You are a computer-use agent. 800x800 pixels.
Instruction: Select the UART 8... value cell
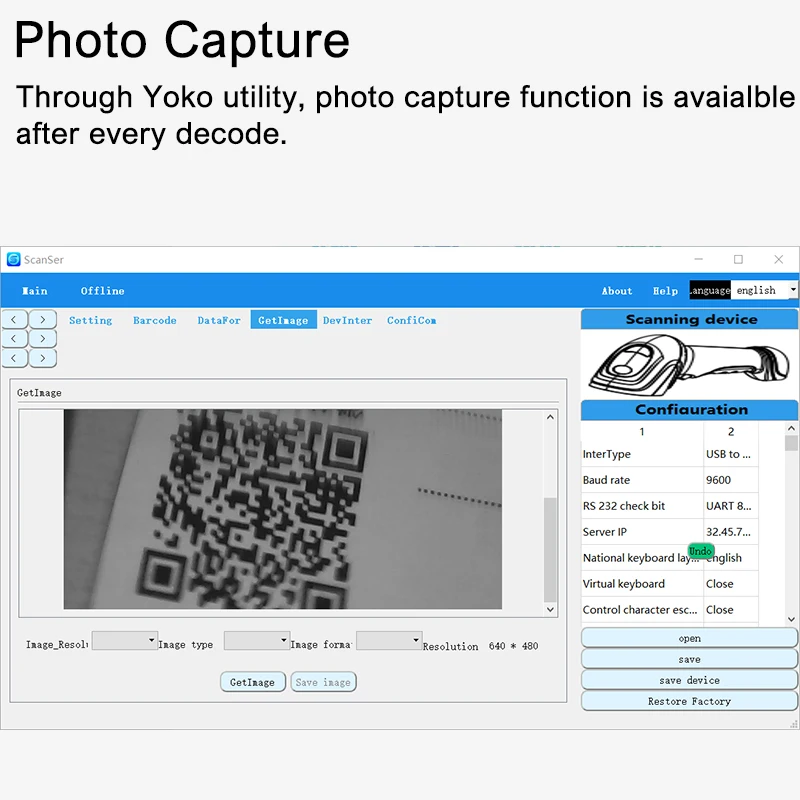(729, 506)
